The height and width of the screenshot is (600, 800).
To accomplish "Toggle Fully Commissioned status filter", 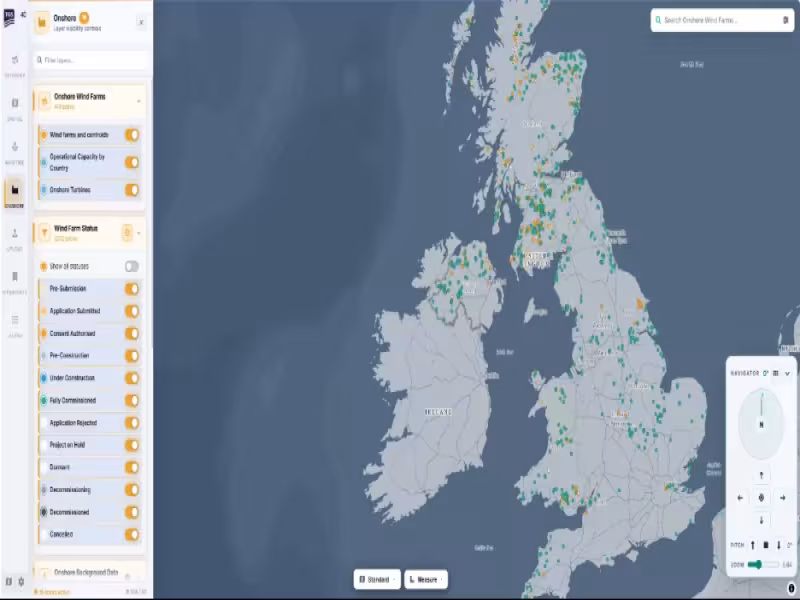I will pos(132,401).
